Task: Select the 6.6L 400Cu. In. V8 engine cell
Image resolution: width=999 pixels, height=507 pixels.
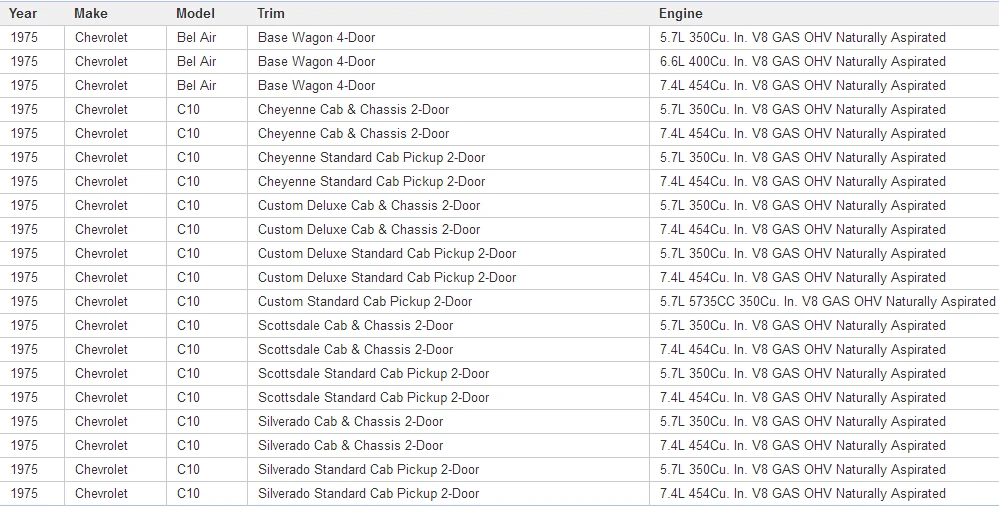Action: click(824, 62)
